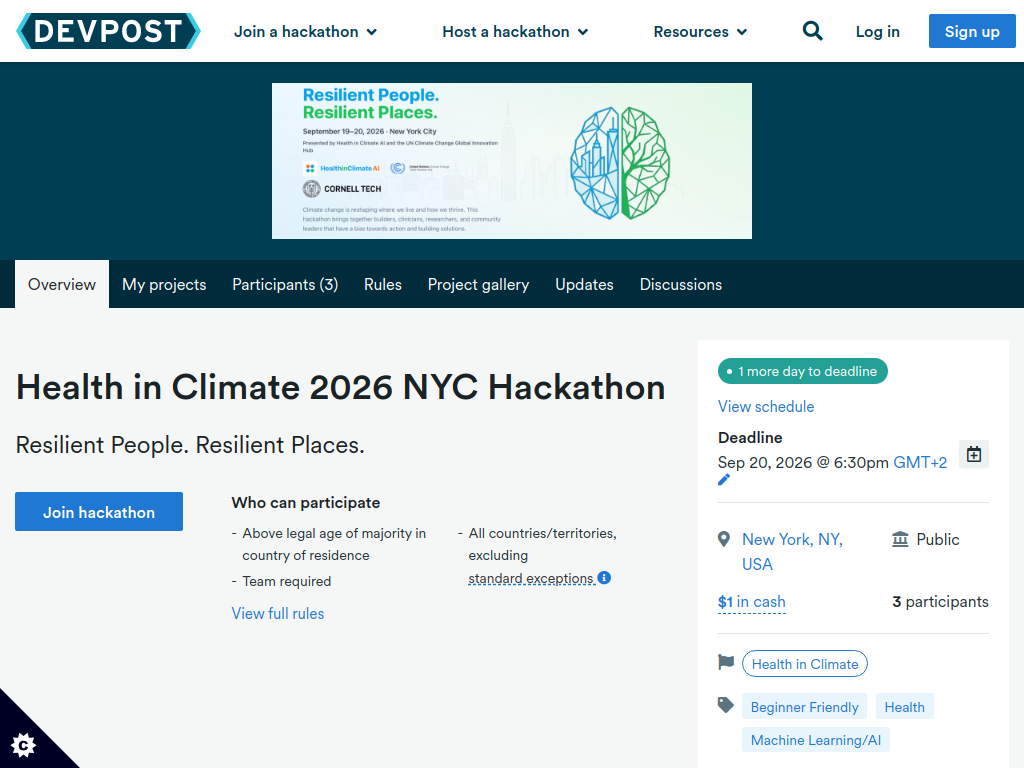Viewport: 1024px width, 768px height.
Task: Click the Join hackathon button
Action: [99, 511]
